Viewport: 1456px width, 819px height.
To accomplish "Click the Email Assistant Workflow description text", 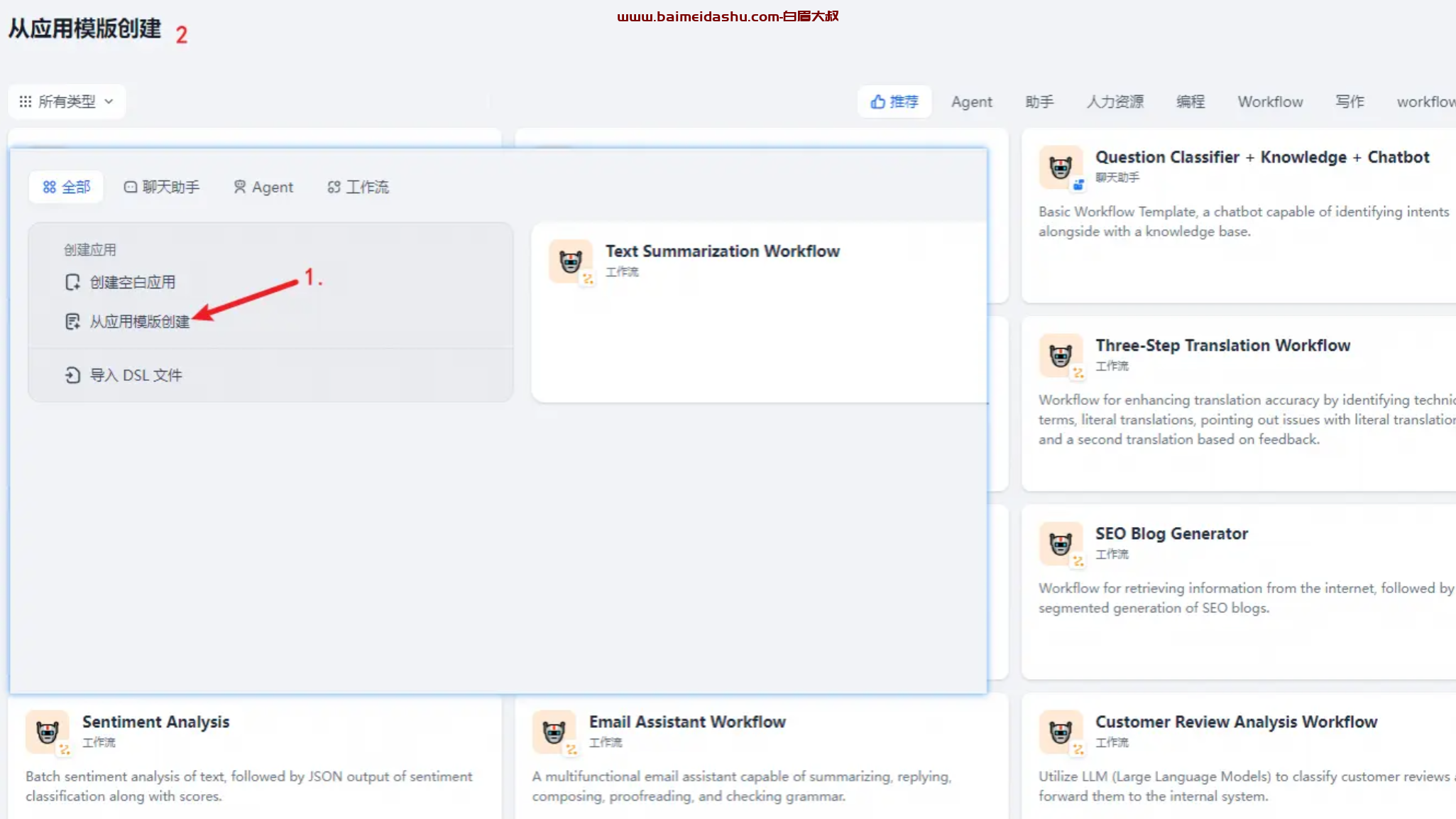I will coord(742,786).
